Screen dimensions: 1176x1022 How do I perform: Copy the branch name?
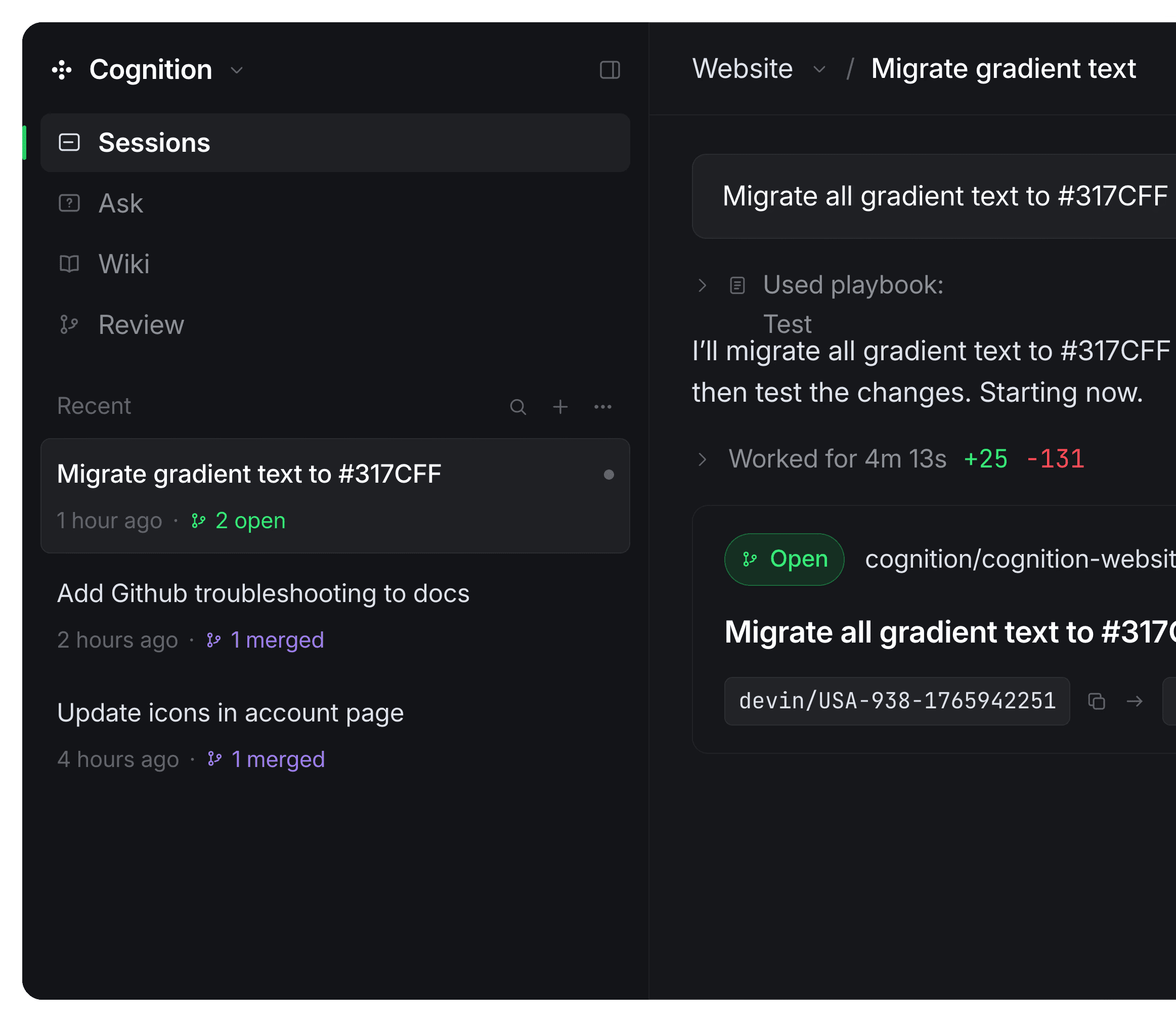click(1096, 701)
